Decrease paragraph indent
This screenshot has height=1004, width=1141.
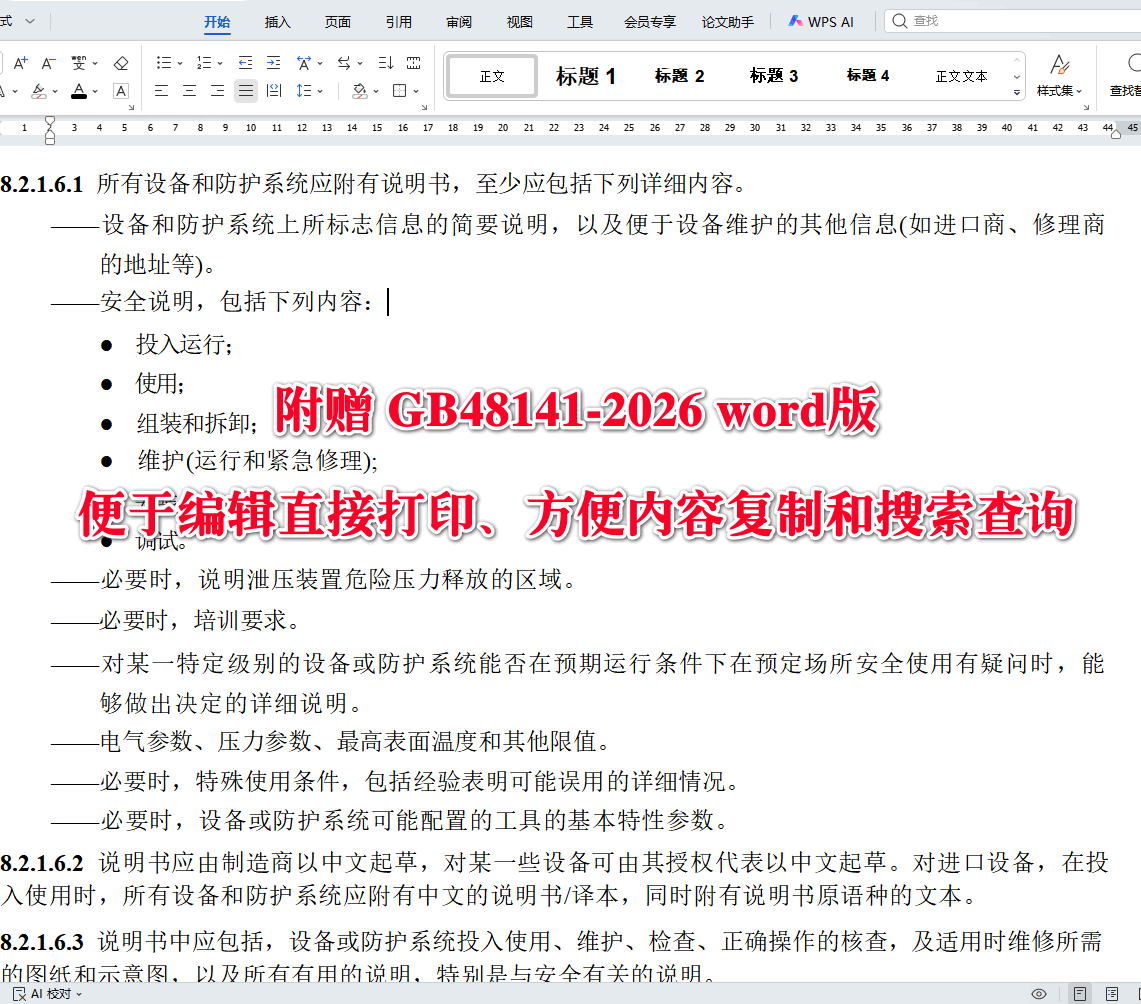tap(245, 63)
